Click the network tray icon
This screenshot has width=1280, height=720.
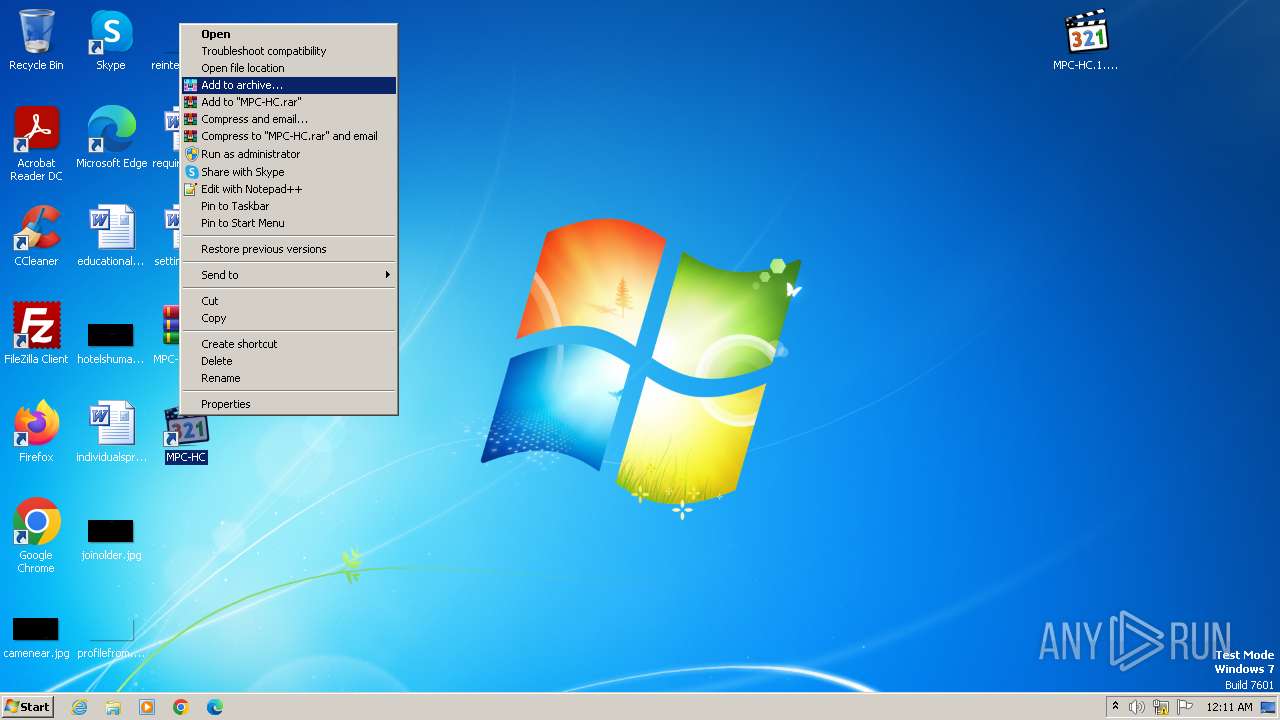pos(1161,707)
